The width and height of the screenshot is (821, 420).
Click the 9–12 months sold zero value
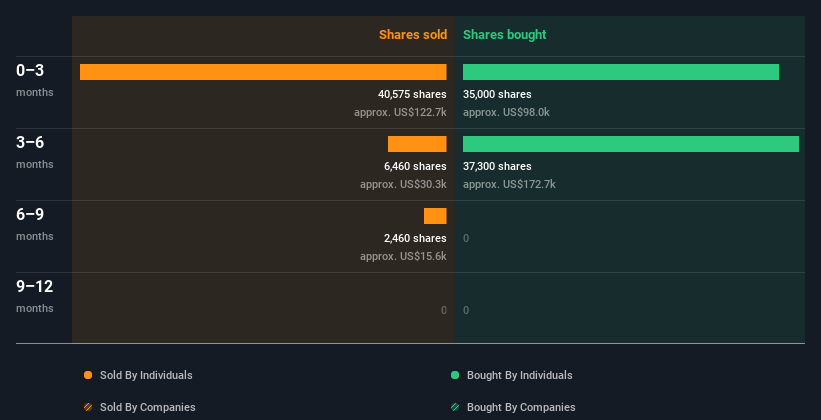(x=443, y=311)
